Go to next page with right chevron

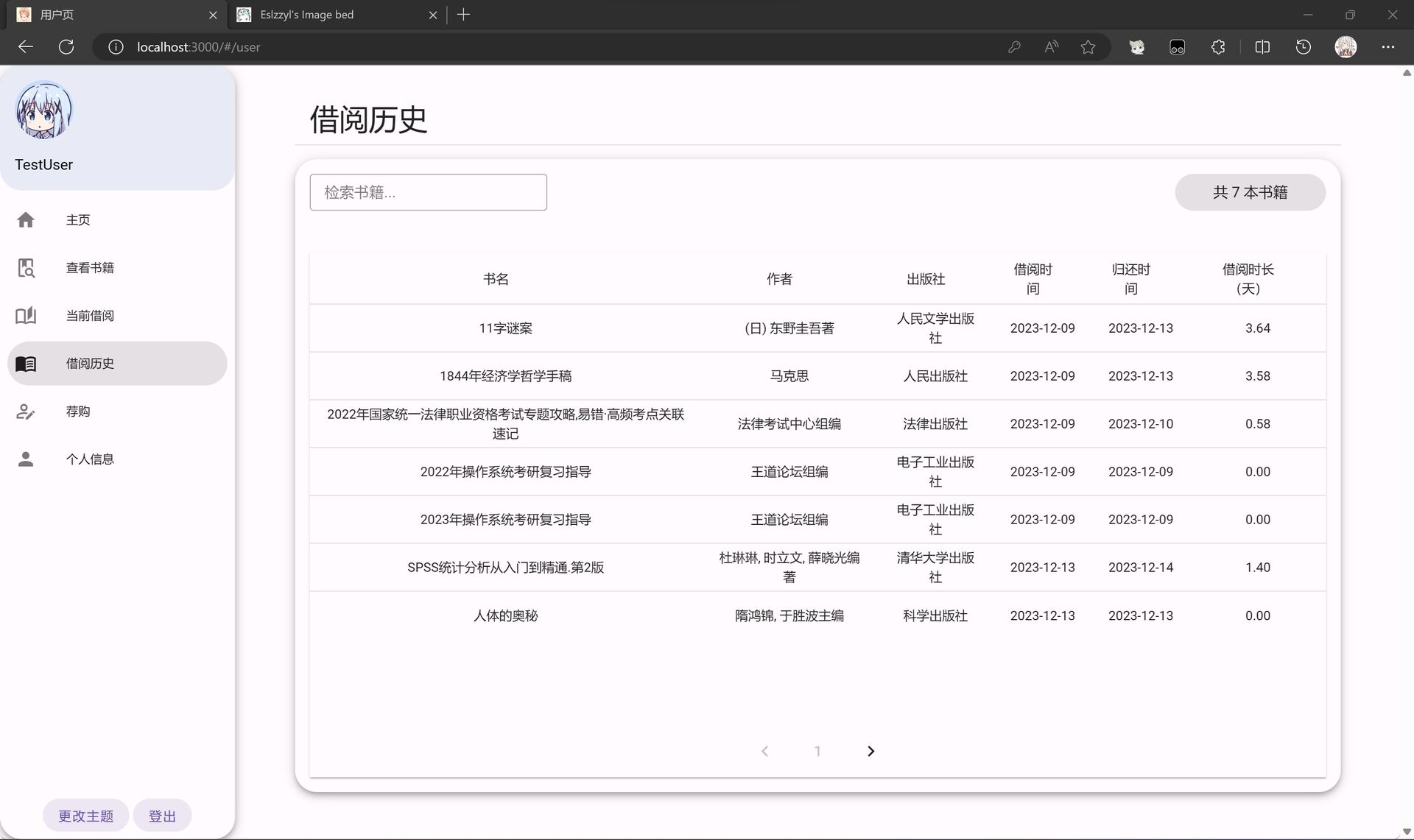point(870,751)
